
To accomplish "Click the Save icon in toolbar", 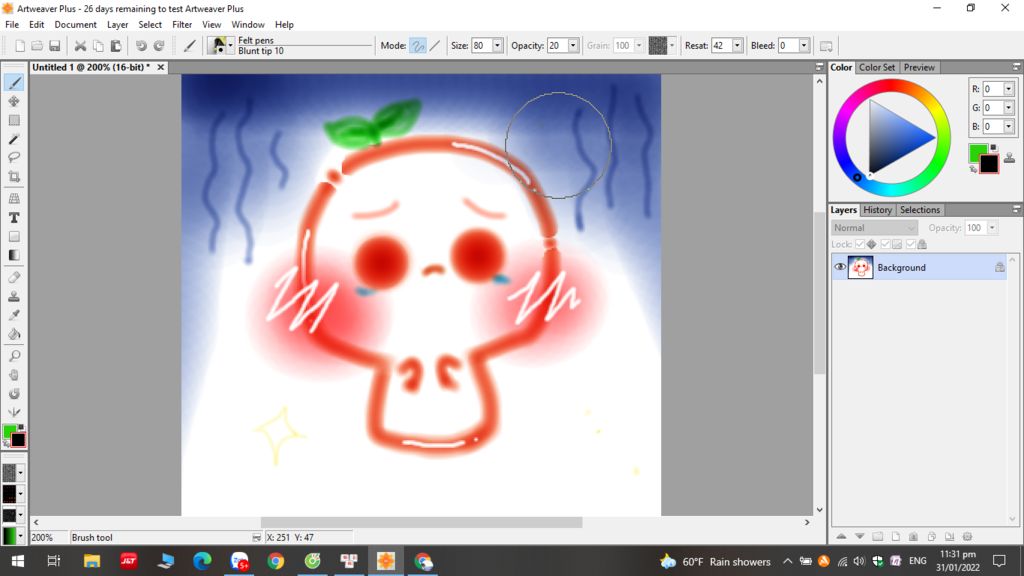I will 55,46.
